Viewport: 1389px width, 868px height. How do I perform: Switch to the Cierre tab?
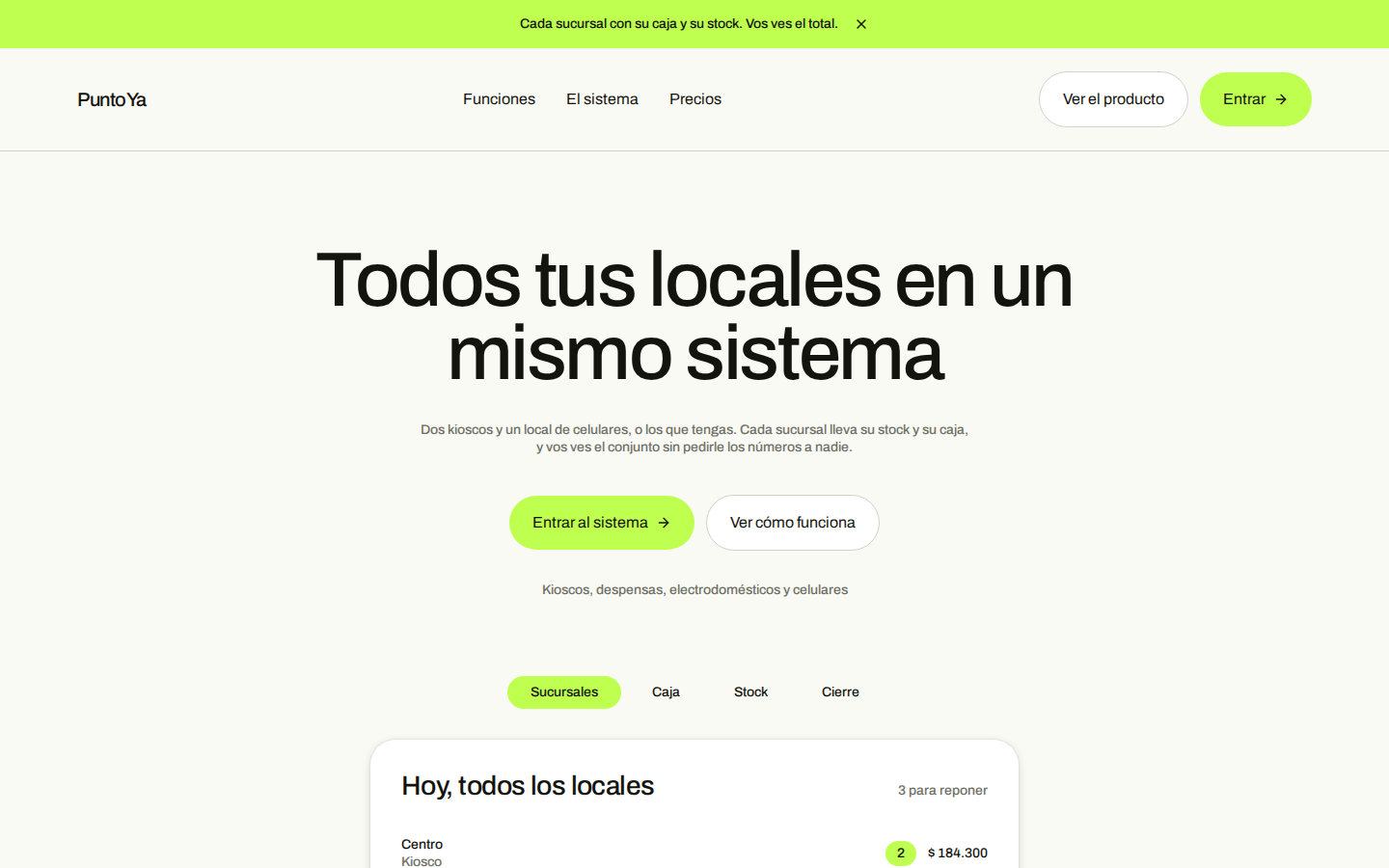[x=840, y=692]
